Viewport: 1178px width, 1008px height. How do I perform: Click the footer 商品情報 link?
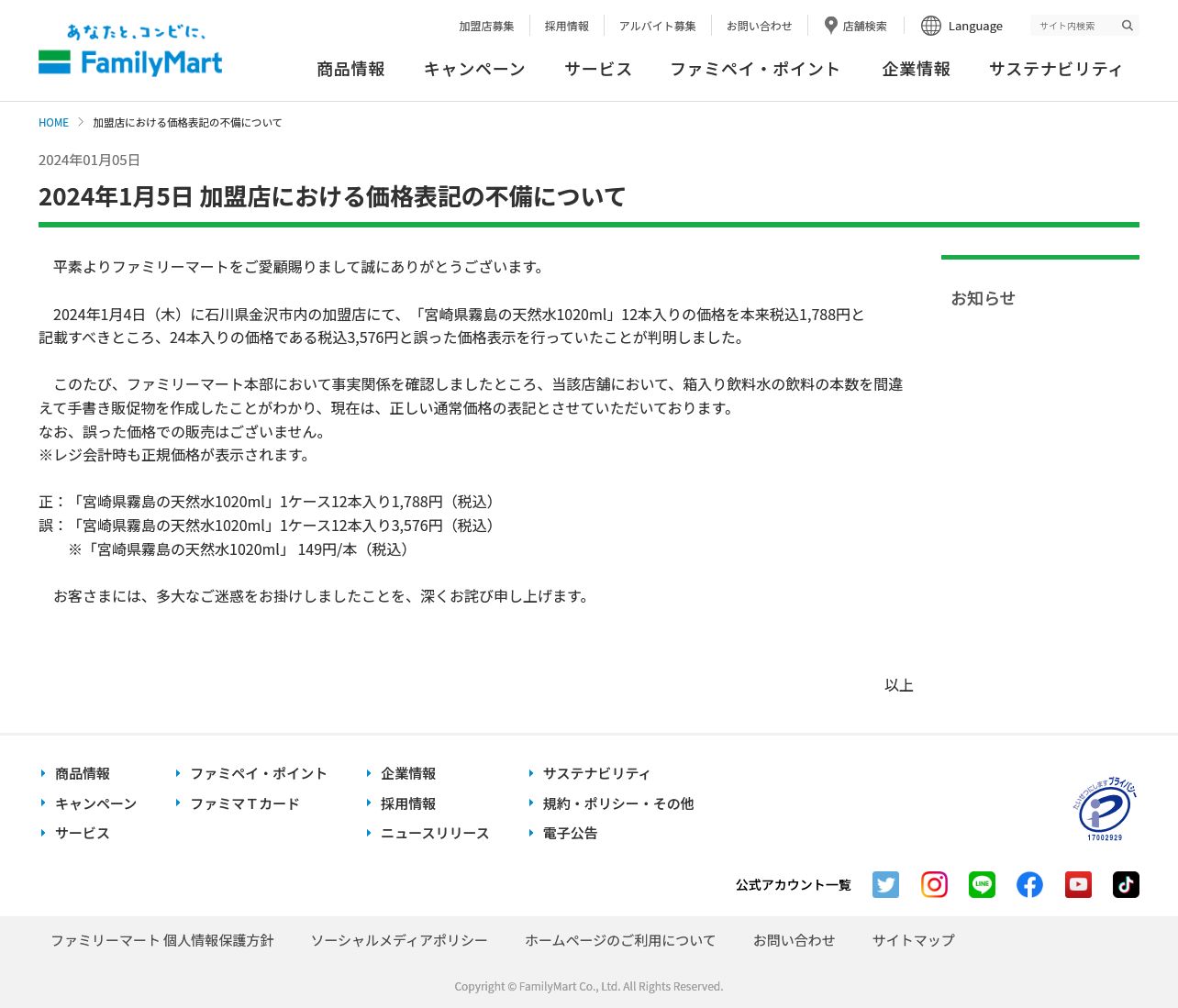(82, 773)
